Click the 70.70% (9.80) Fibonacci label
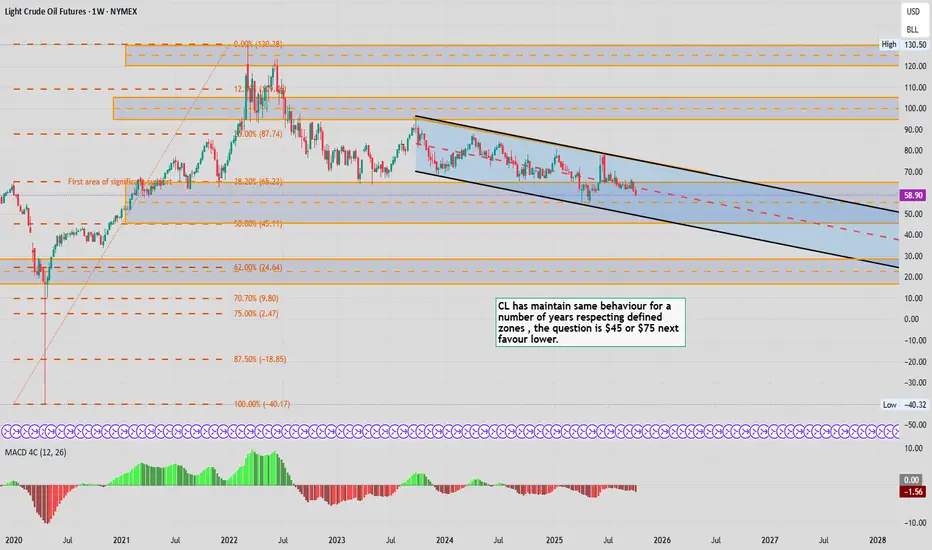932x550 pixels. click(256, 298)
